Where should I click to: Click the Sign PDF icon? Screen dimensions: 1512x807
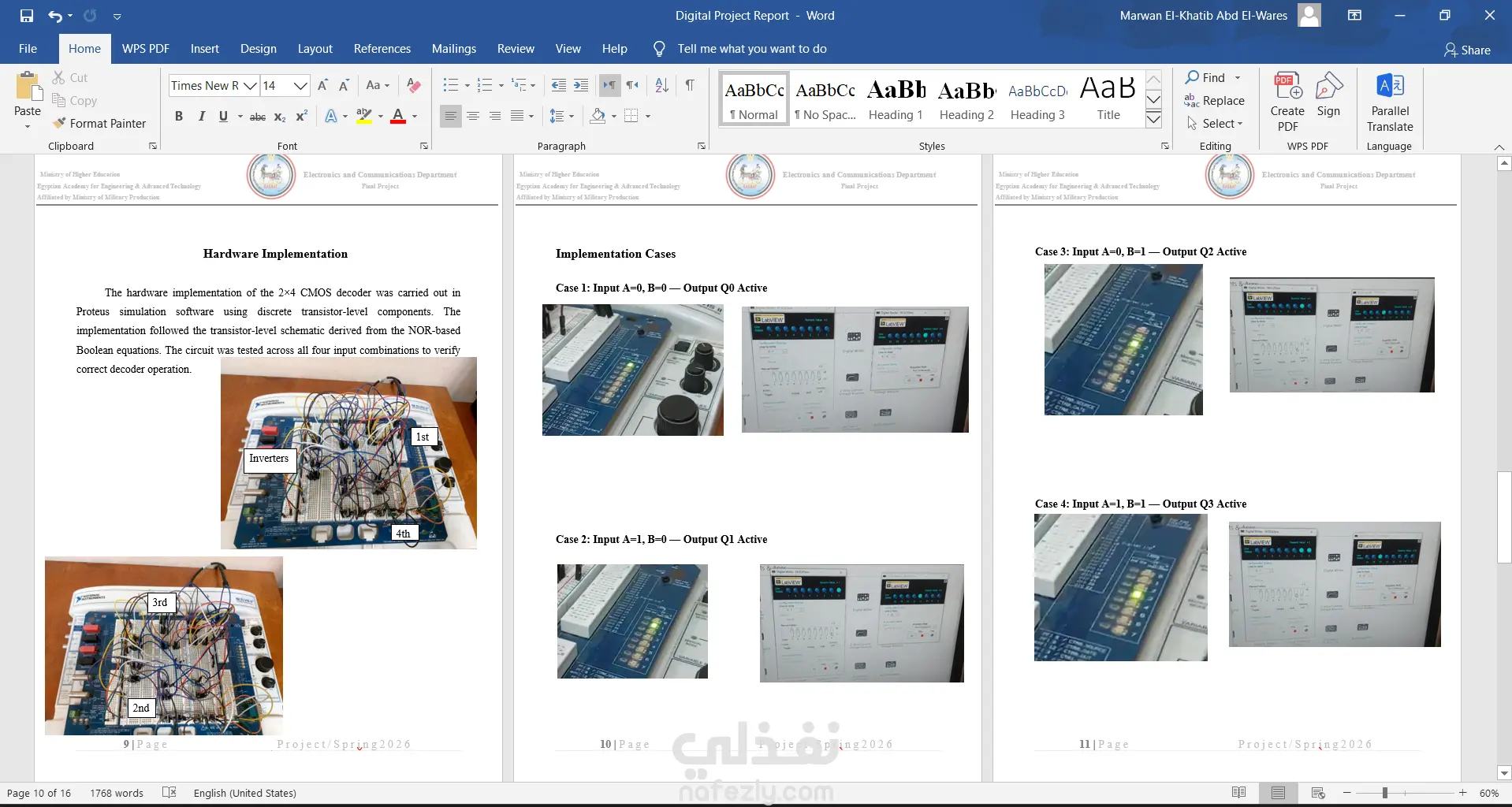[1328, 95]
